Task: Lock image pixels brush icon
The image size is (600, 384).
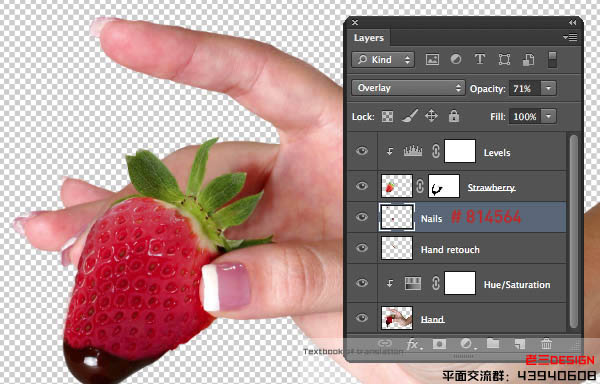Action: click(x=409, y=116)
